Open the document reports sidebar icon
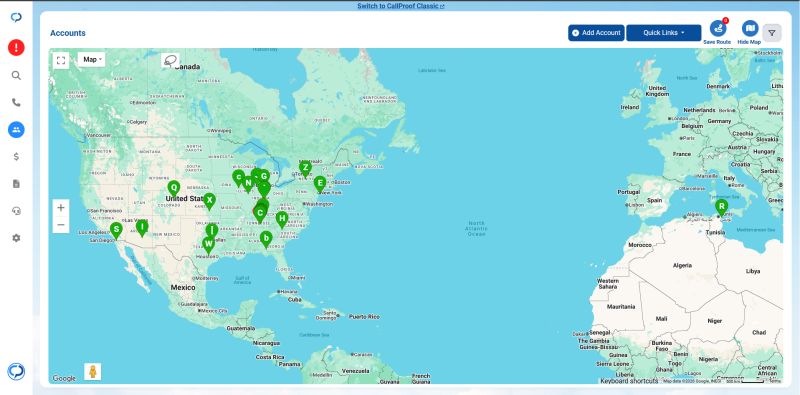800x395 pixels. tap(16, 184)
